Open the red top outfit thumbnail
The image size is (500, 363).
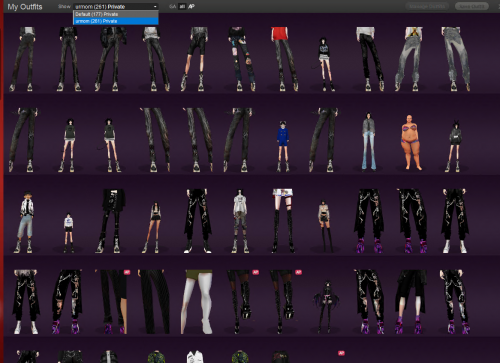pos(284,59)
